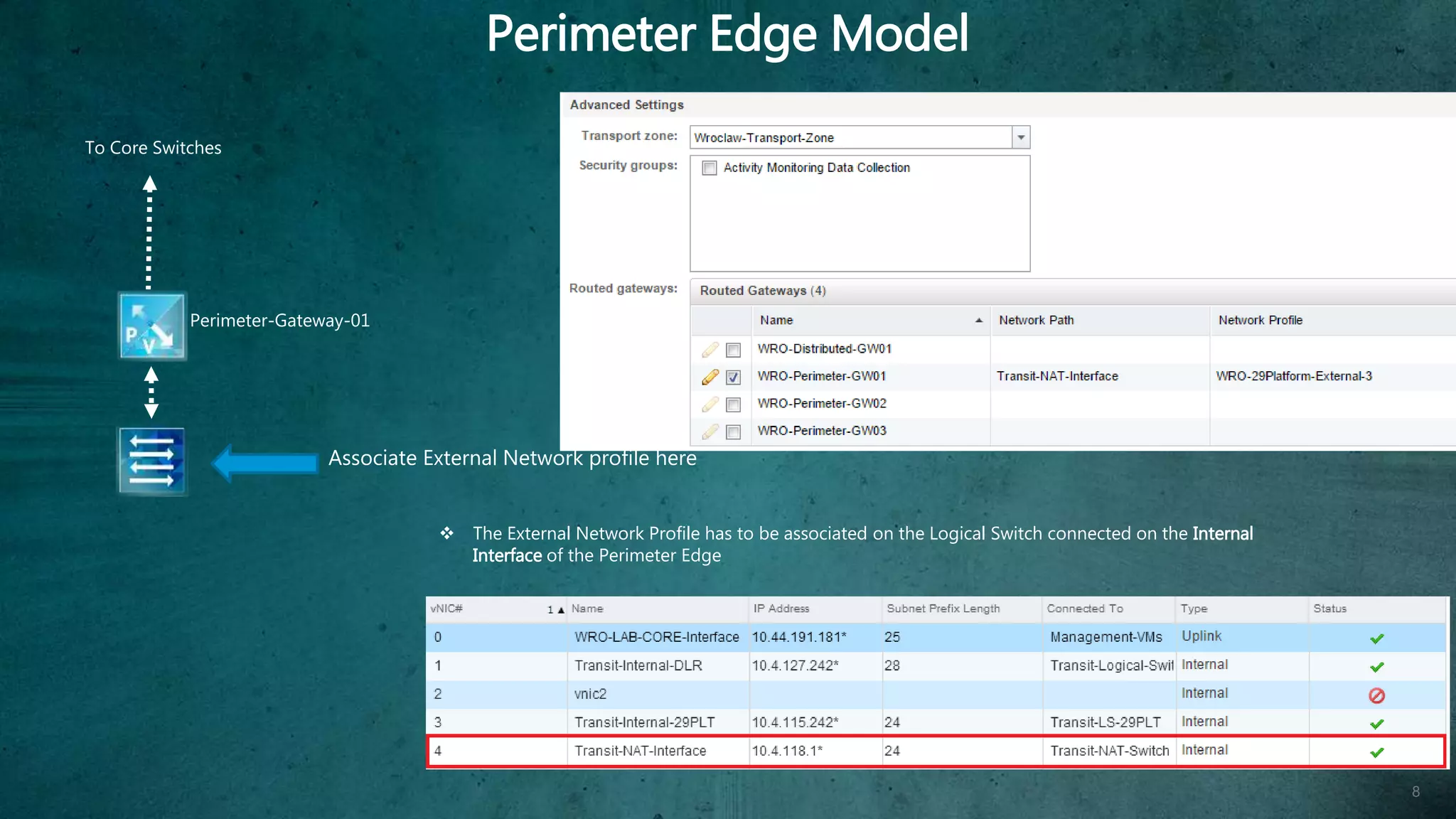
Task: Click pencil edit icon for WRO-Perimeter-GW02
Action: pyautogui.click(x=710, y=405)
